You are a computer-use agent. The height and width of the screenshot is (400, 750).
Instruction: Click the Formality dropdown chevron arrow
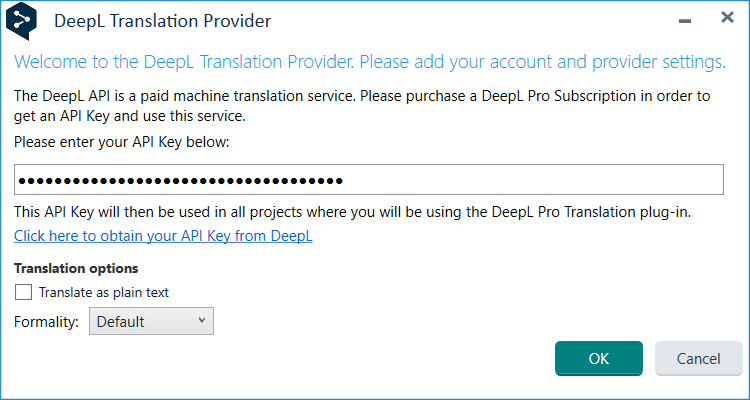201,320
